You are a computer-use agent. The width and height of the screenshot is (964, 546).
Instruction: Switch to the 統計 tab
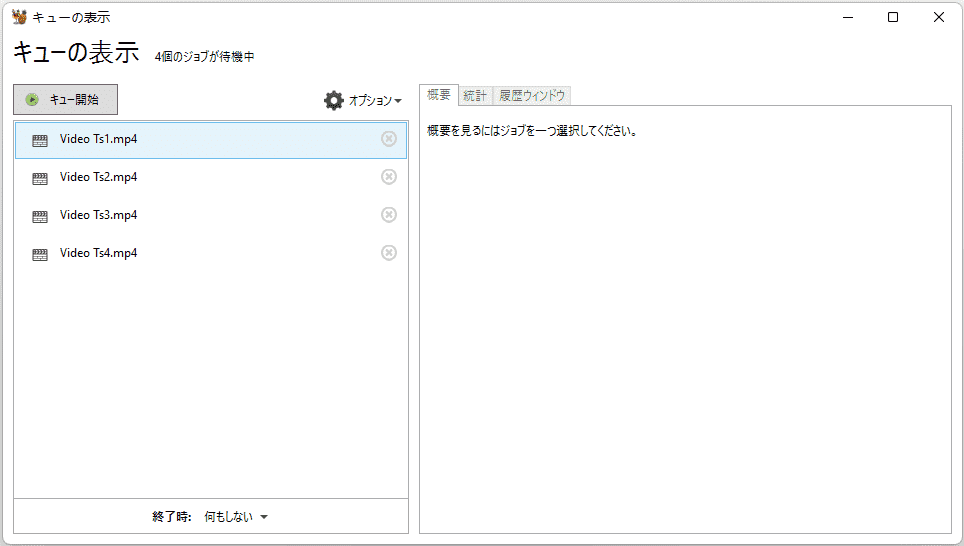(475, 95)
